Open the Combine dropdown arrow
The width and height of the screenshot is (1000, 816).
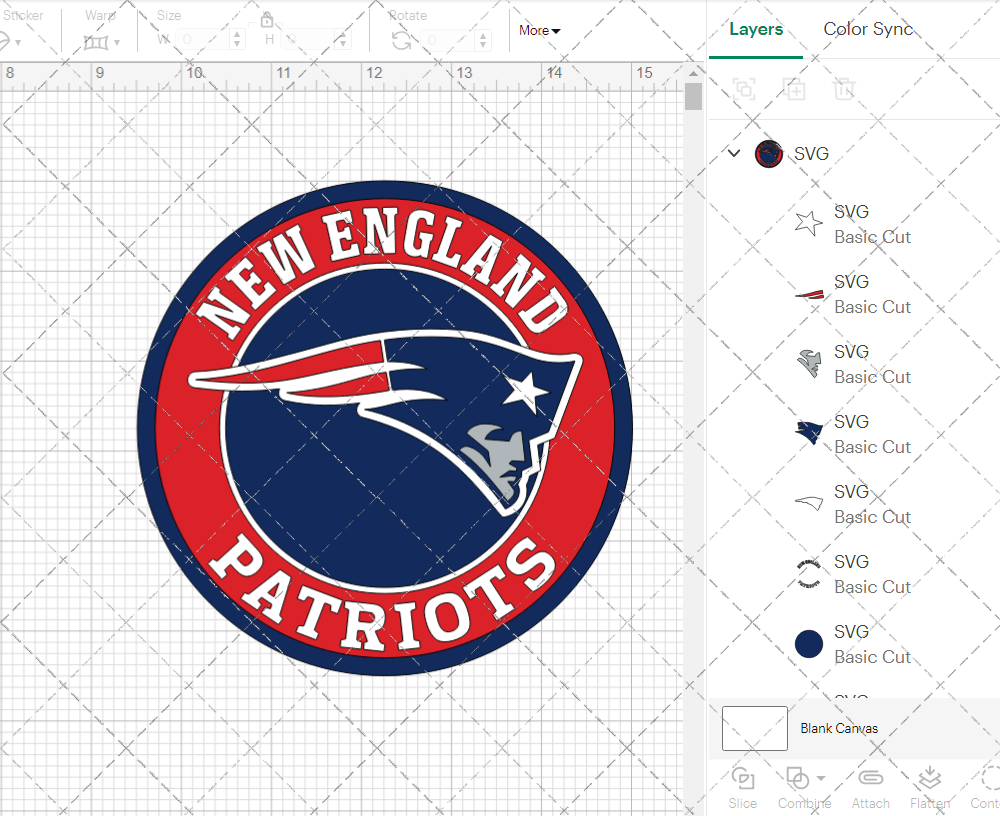[x=821, y=778]
